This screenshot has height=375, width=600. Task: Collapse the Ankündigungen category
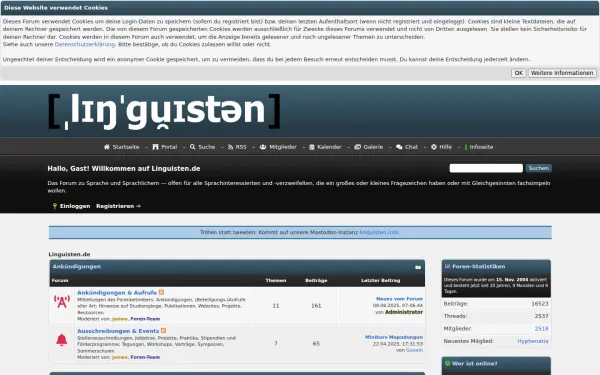[x=418, y=267]
